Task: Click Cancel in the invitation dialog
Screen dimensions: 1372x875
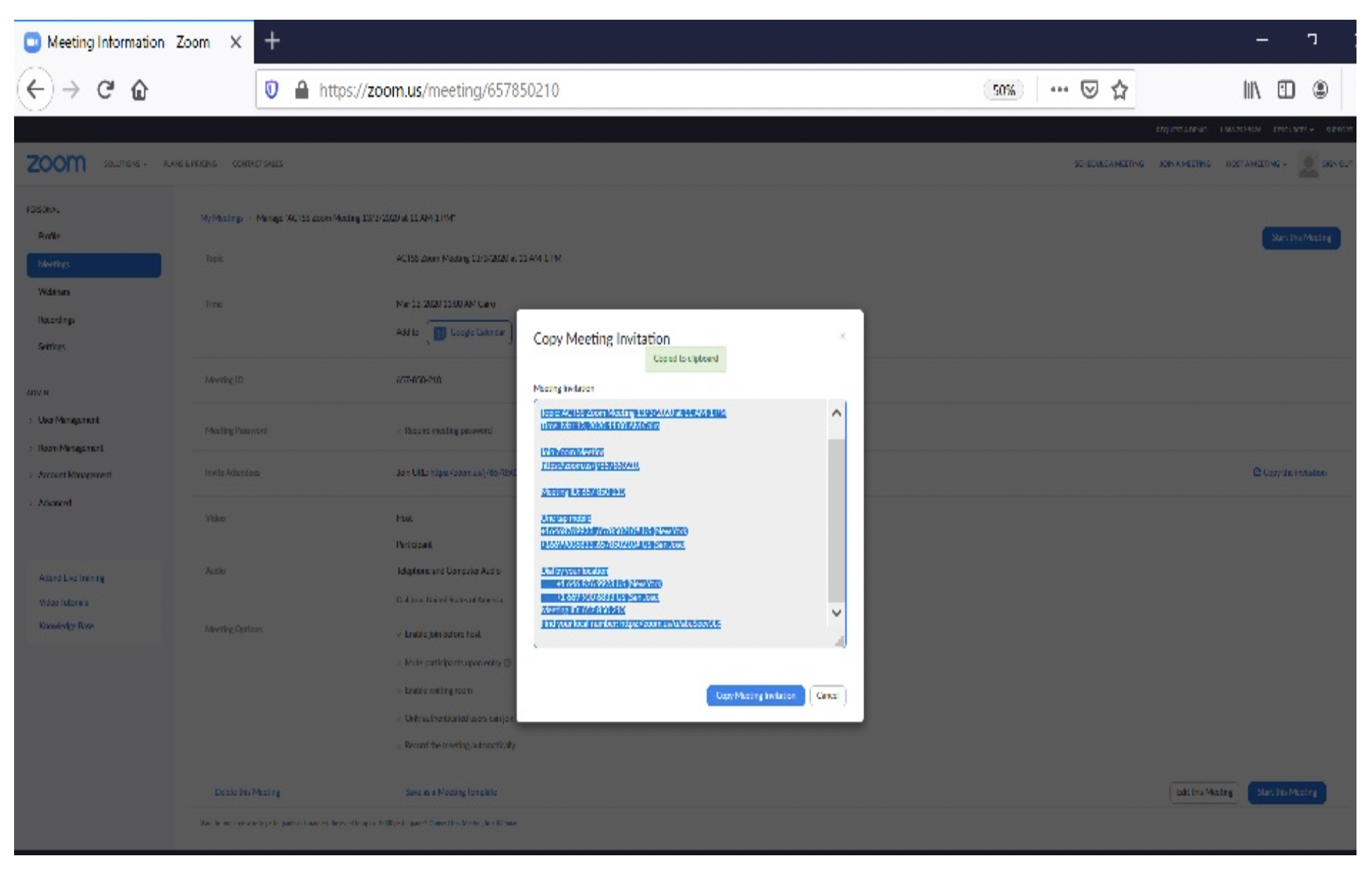Action: pos(828,695)
